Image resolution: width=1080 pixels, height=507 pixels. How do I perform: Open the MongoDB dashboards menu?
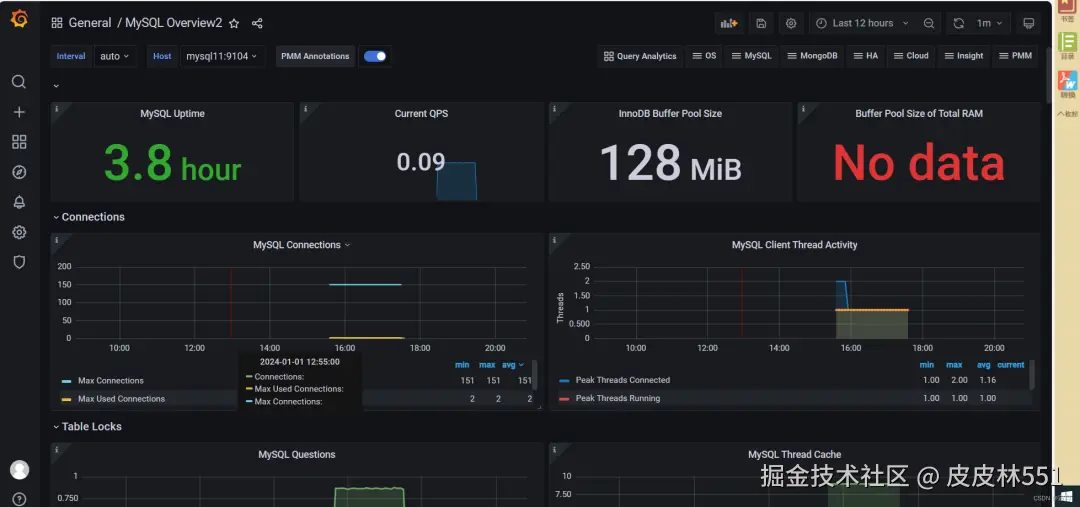(813, 56)
